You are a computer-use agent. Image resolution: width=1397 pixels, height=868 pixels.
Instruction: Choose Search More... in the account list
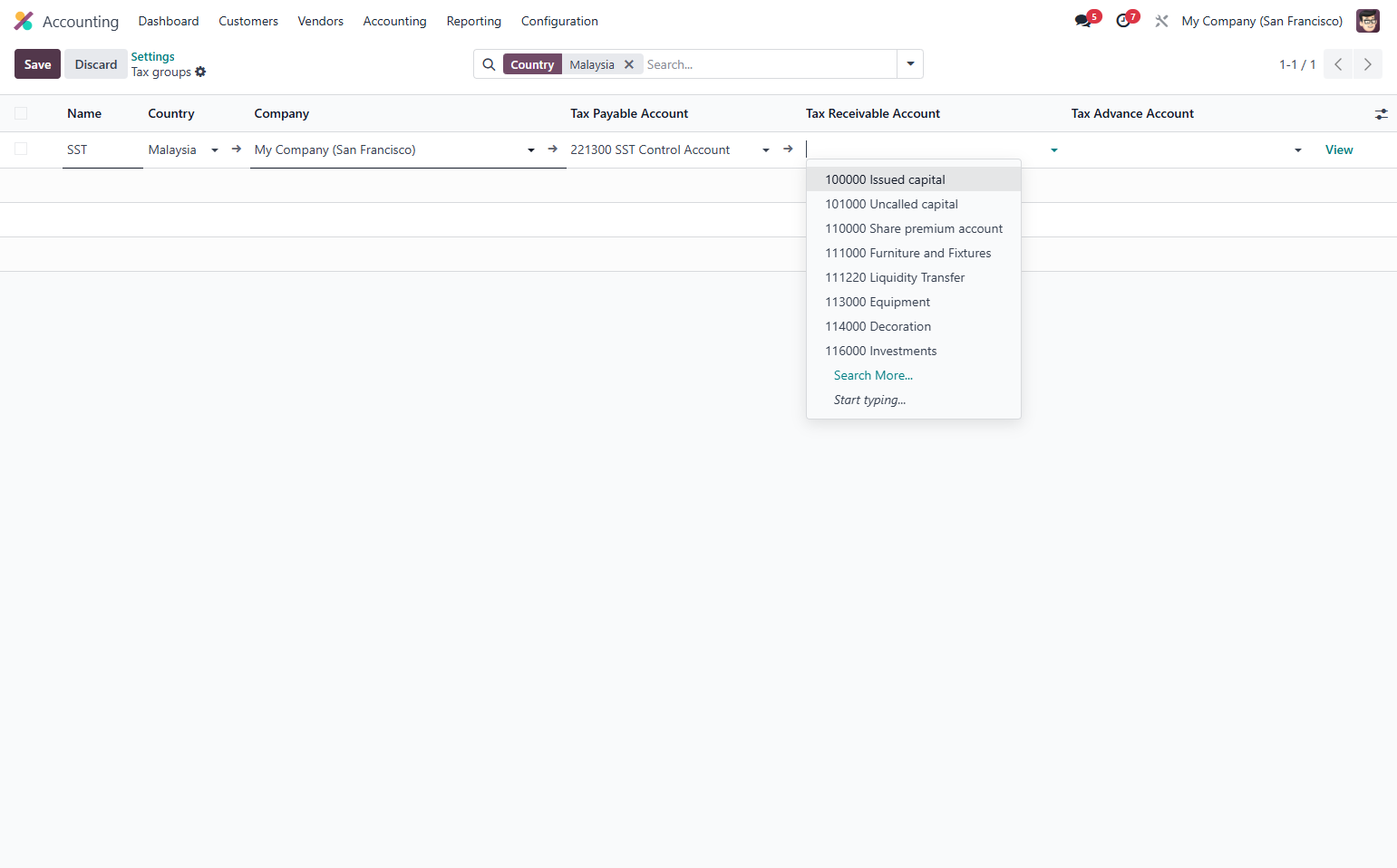(873, 375)
